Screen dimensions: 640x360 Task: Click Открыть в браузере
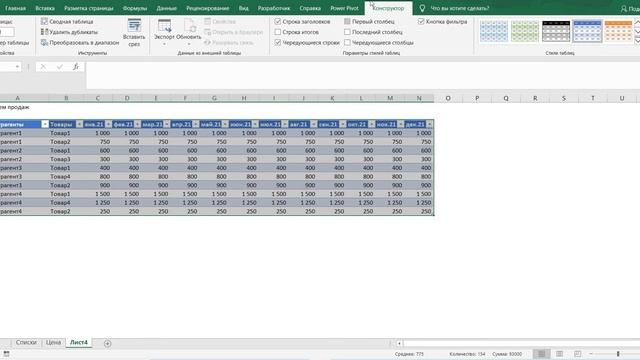[234, 32]
